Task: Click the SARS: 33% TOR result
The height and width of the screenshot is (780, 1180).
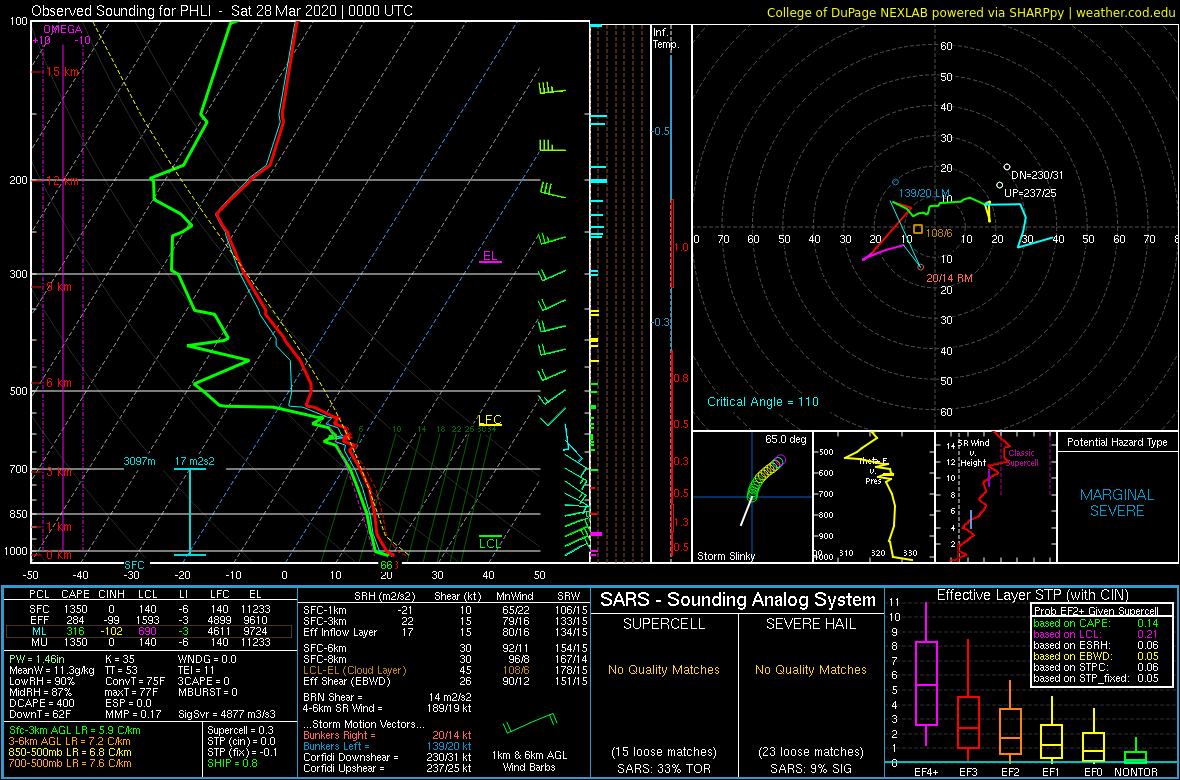Action: click(665, 768)
